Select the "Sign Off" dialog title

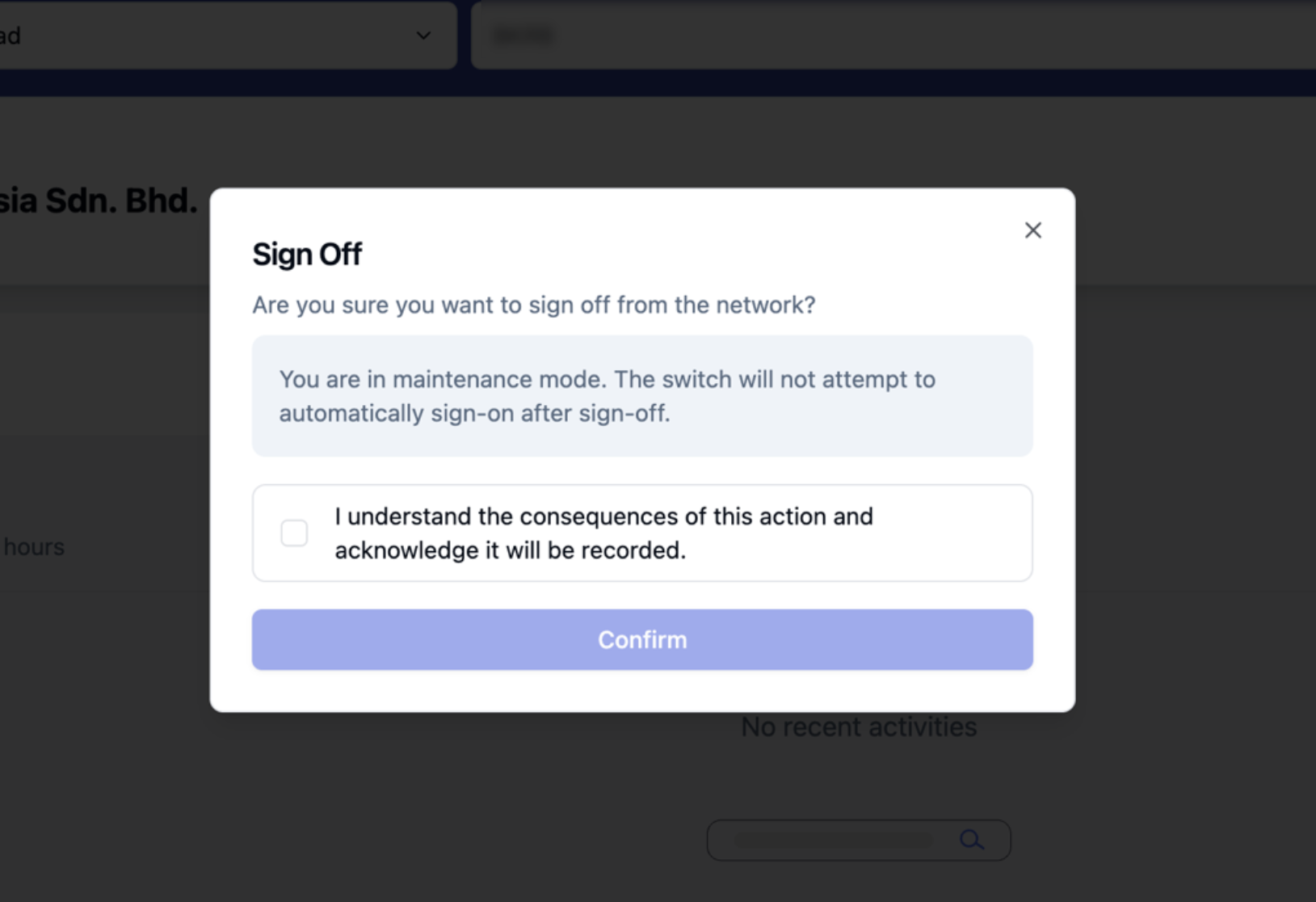pos(307,255)
